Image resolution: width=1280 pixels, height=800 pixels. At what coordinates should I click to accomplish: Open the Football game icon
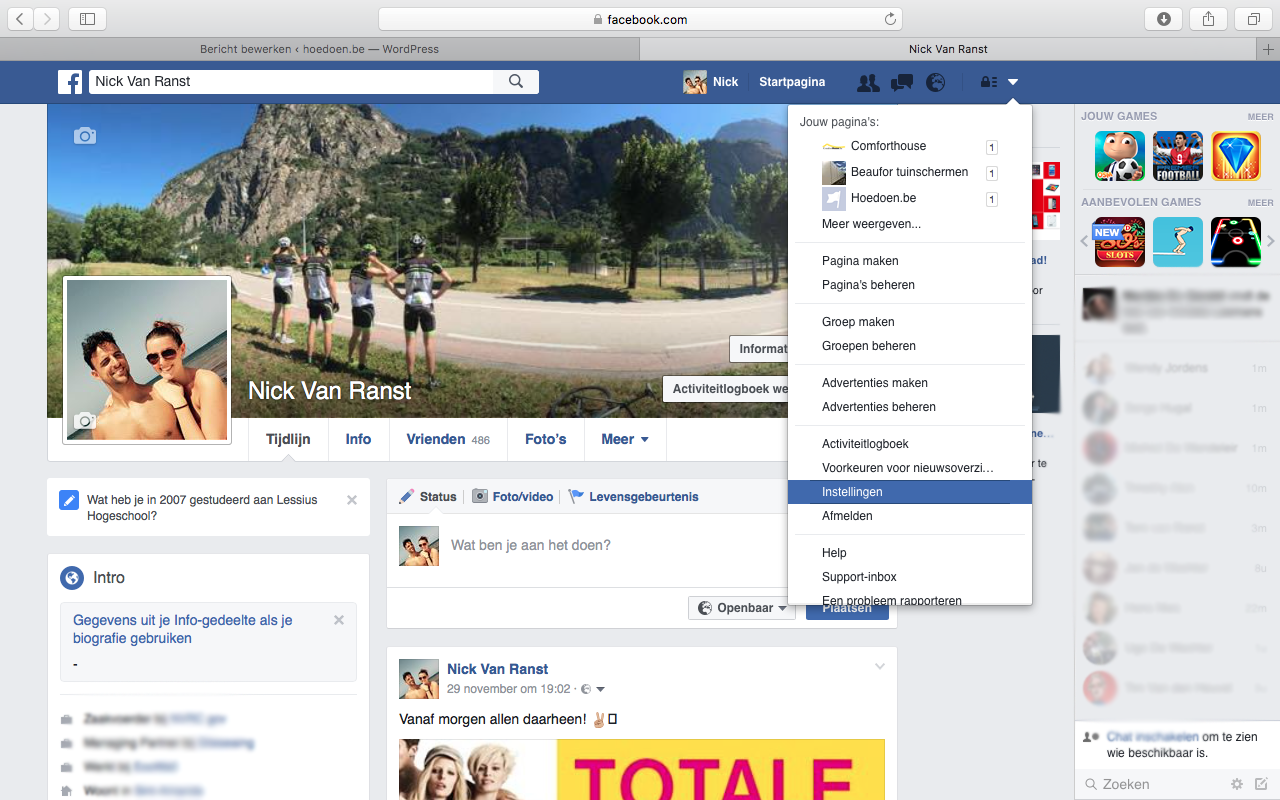click(1178, 156)
